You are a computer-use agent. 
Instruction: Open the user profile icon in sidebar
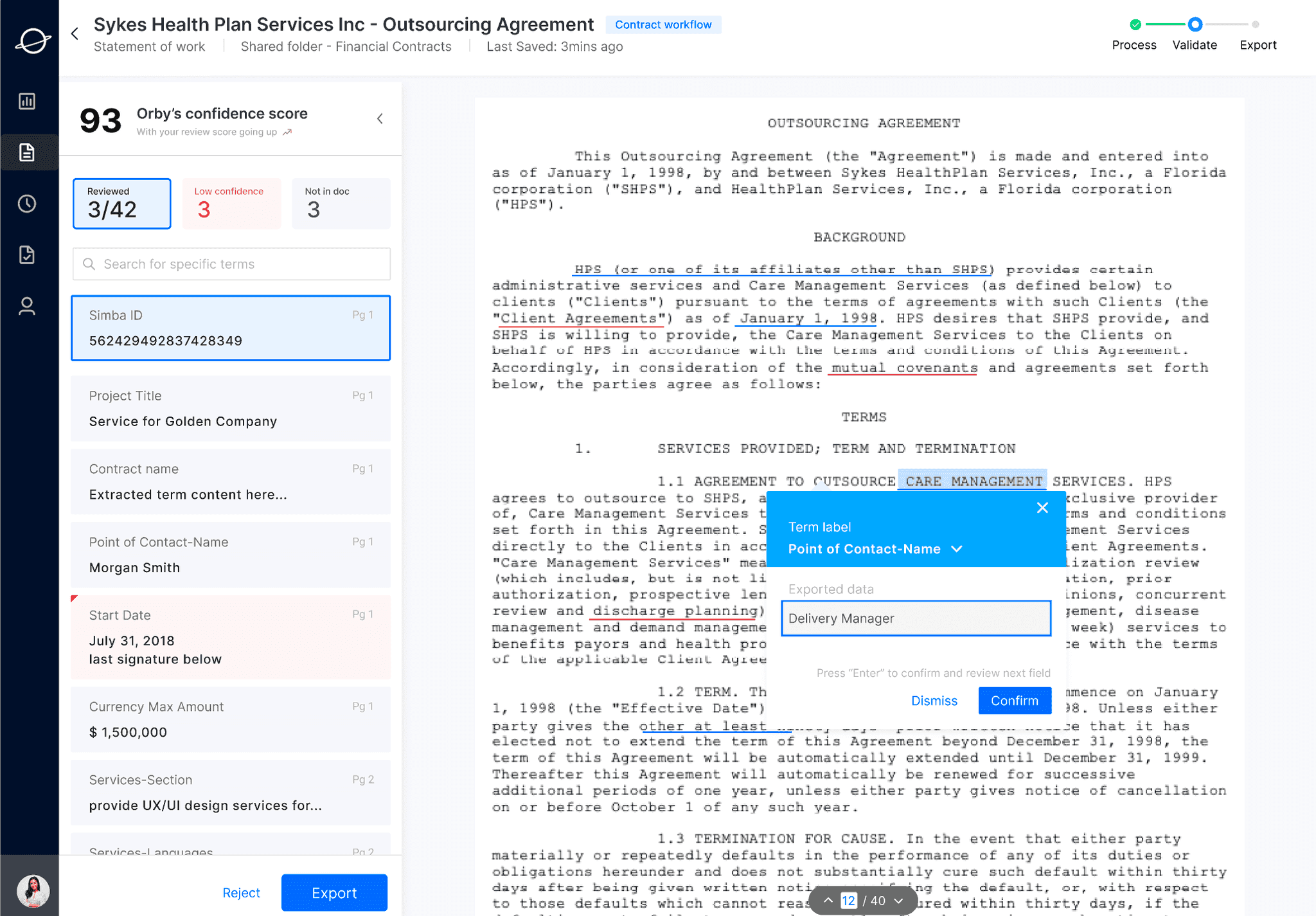[27, 306]
